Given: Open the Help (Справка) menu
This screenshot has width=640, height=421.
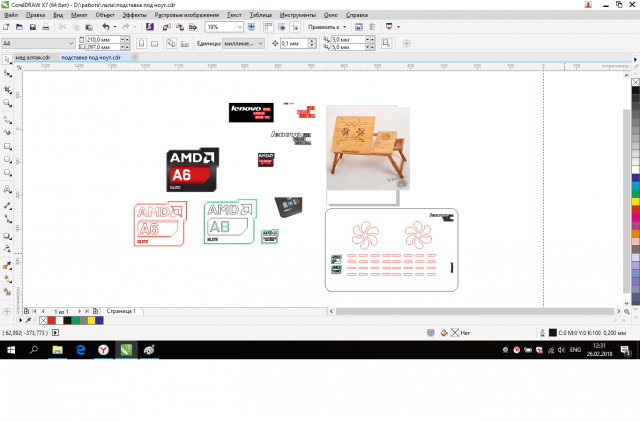Looking at the screenshot, I should [x=357, y=15].
